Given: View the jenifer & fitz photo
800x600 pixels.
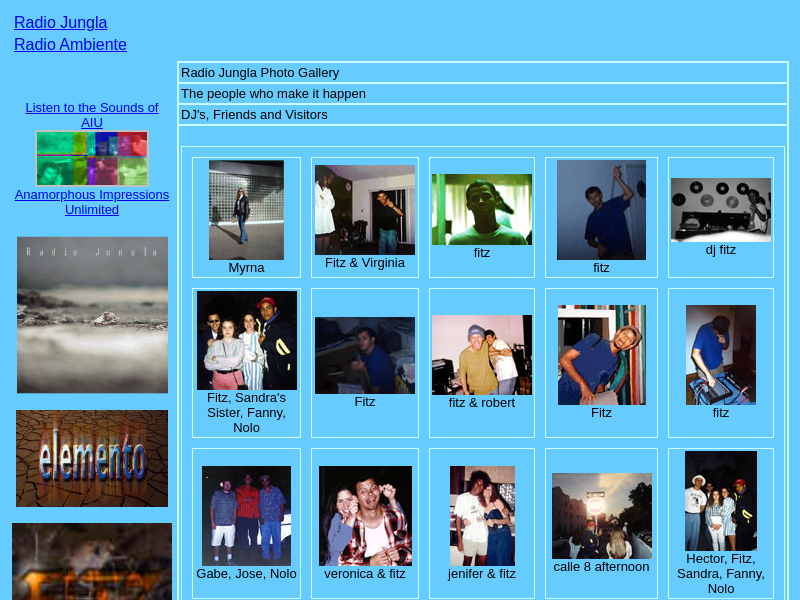Looking at the screenshot, I should (482, 516).
